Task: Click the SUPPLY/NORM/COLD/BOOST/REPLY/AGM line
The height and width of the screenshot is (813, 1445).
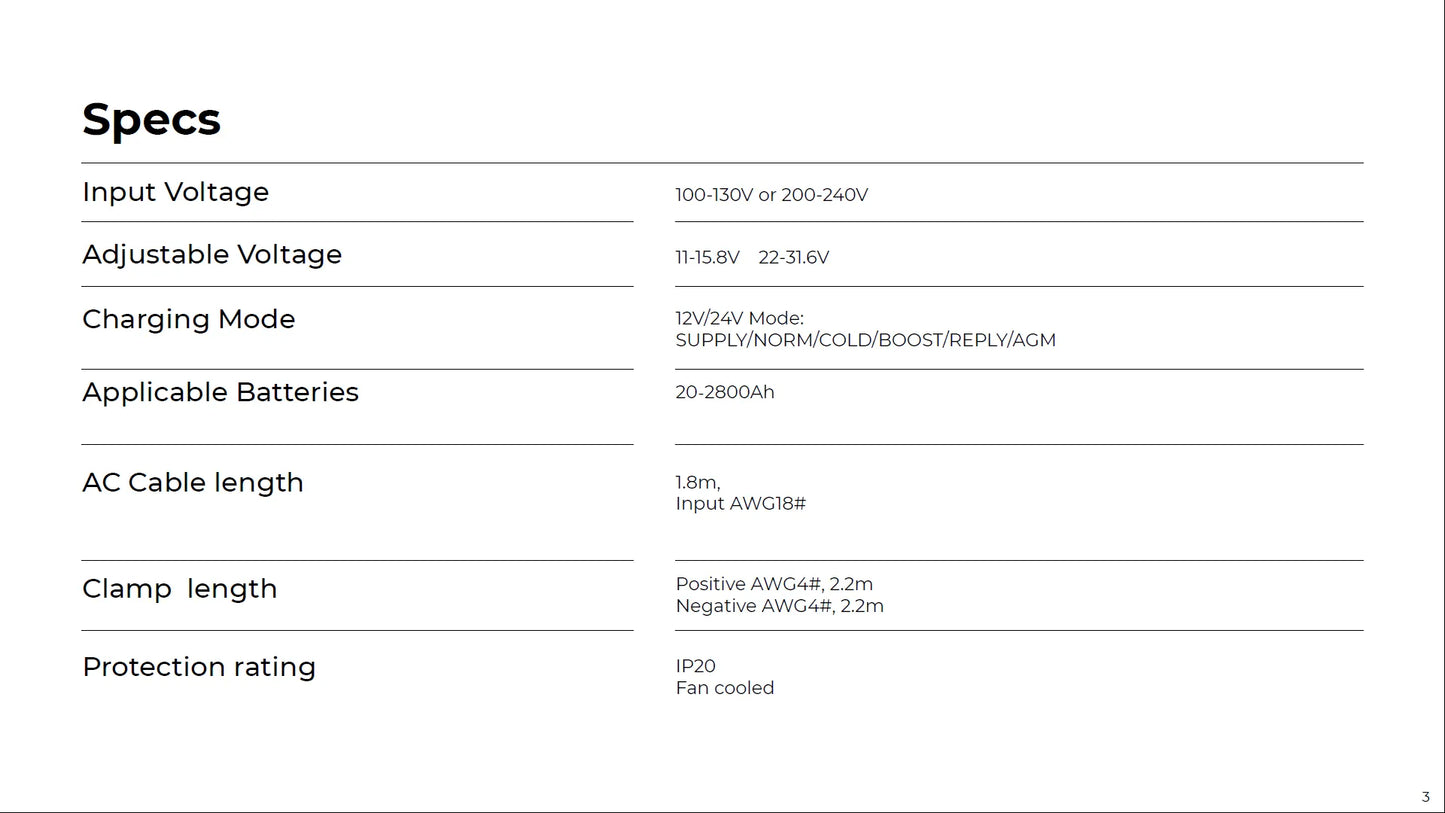Action: tap(865, 340)
